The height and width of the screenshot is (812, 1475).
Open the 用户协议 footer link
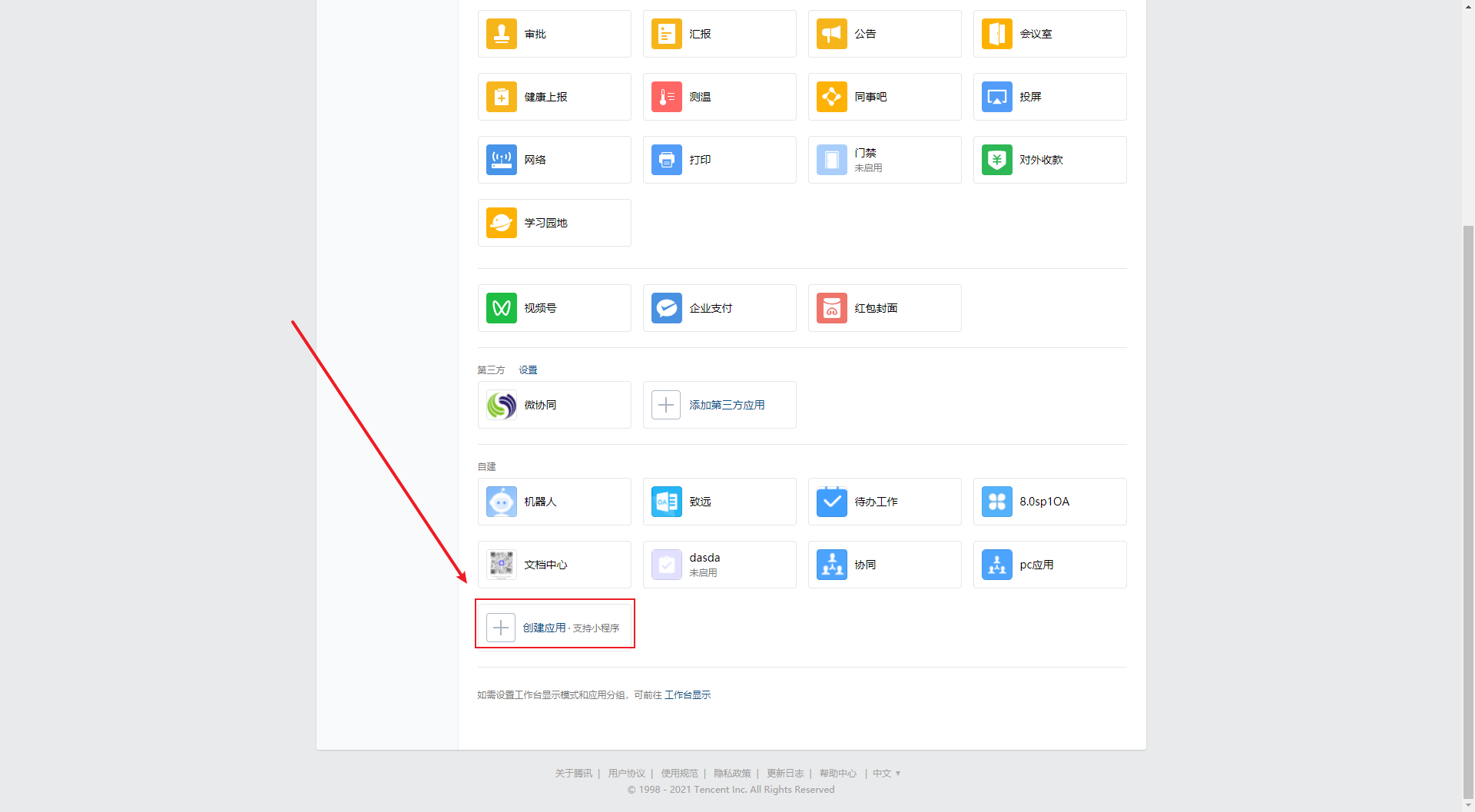627,774
